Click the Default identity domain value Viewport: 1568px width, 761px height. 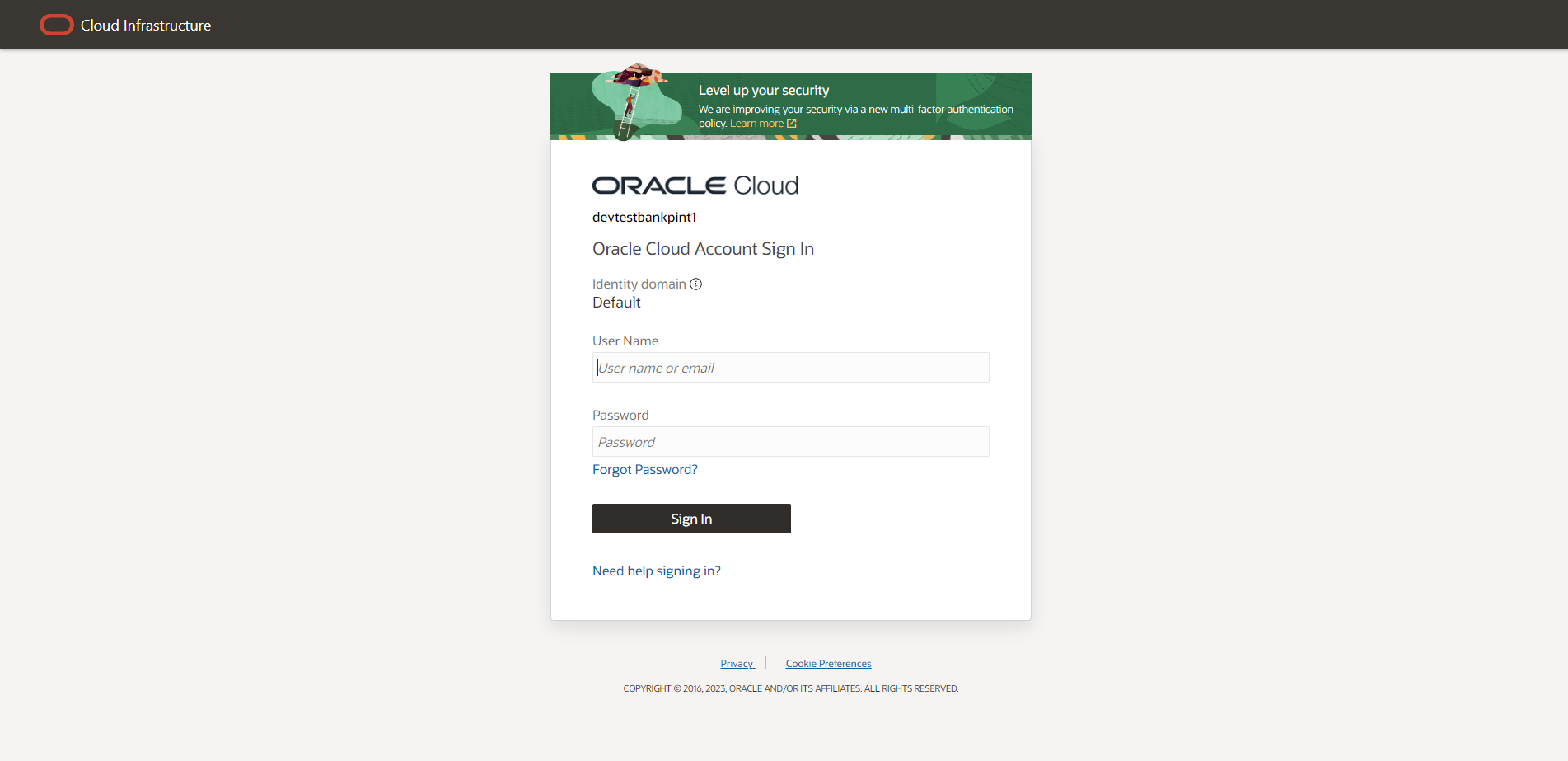[616, 303]
